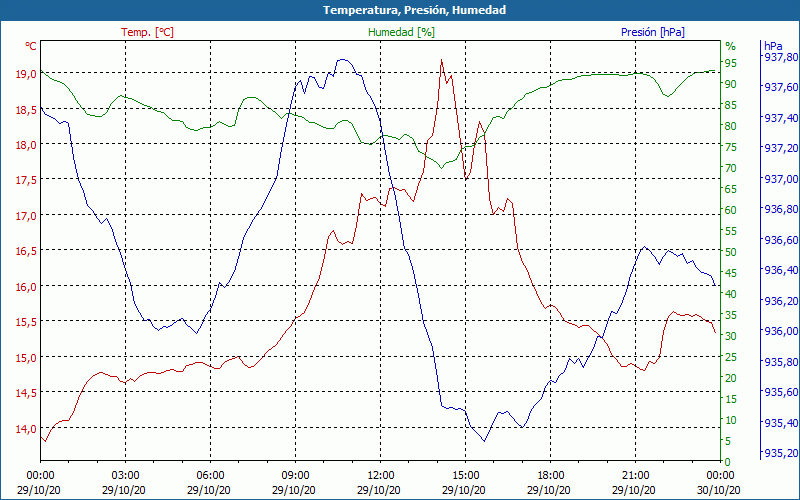Screen dimensions: 800x500
Task: Click temperature axis value "17,0"
Action: point(26,216)
